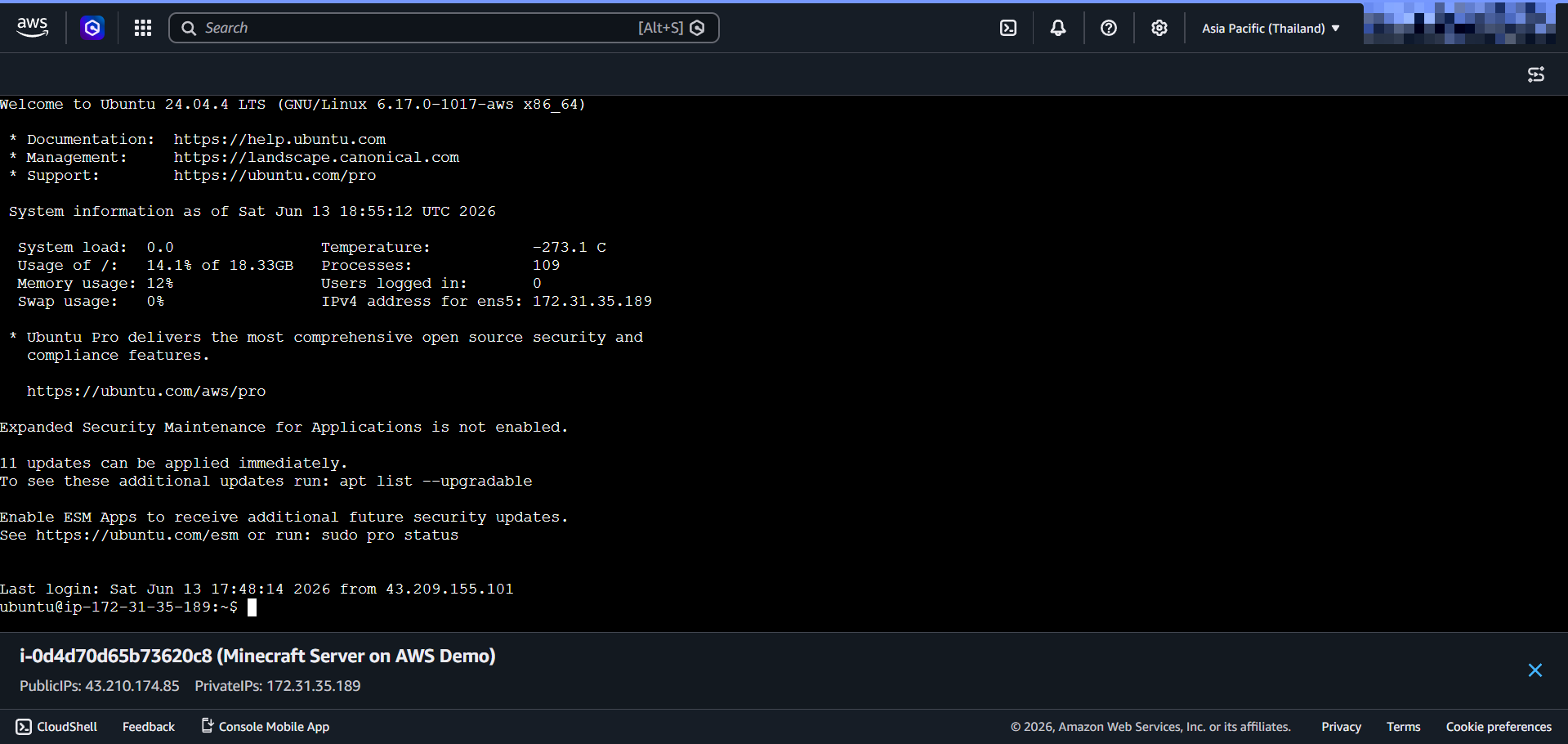The height and width of the screenshot is (744, 1568).
Task: Click the https://help.ubuntu.com text
Action: (x=279, y=139)
